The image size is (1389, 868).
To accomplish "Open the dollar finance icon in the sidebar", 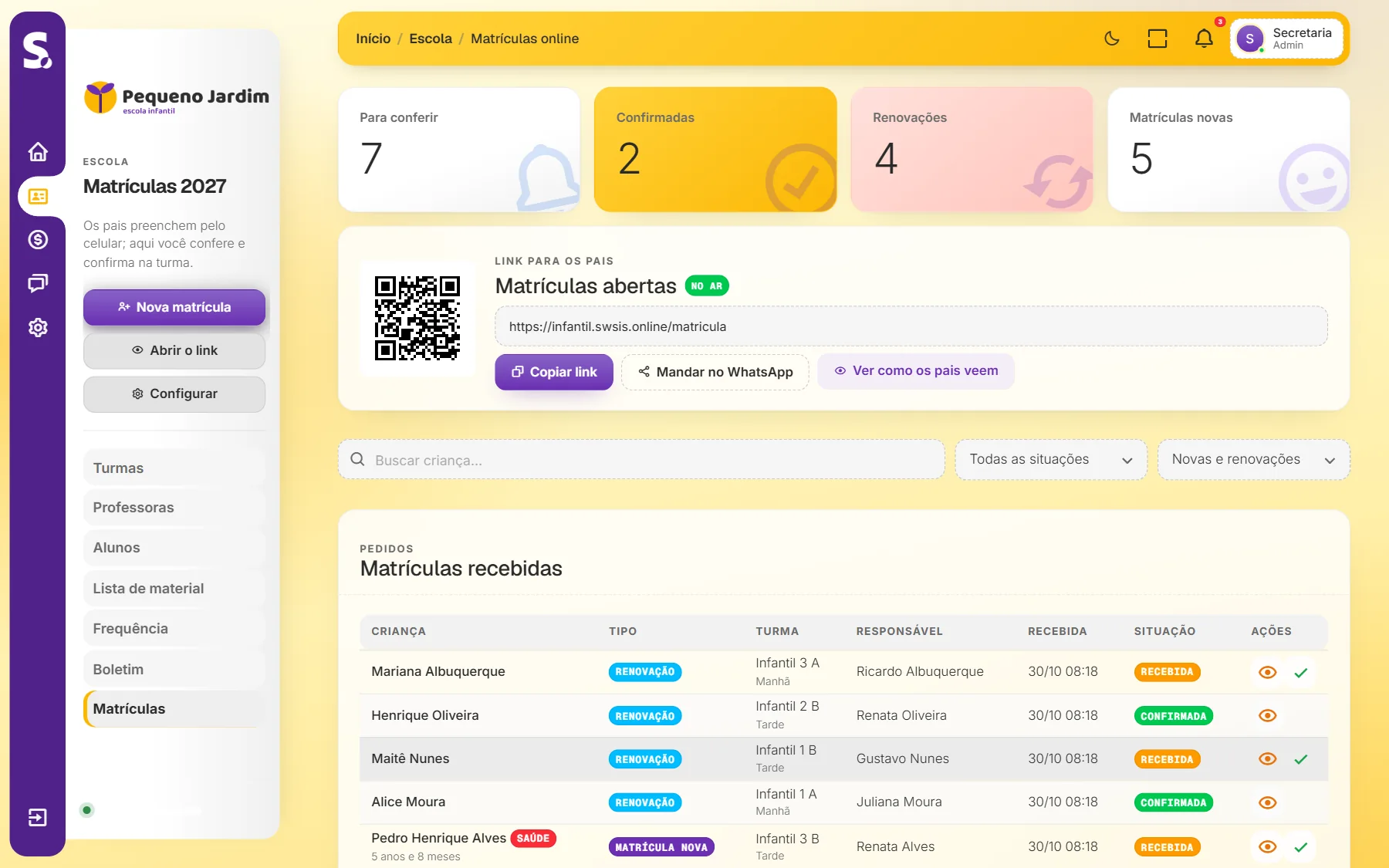I will [38, 240].
